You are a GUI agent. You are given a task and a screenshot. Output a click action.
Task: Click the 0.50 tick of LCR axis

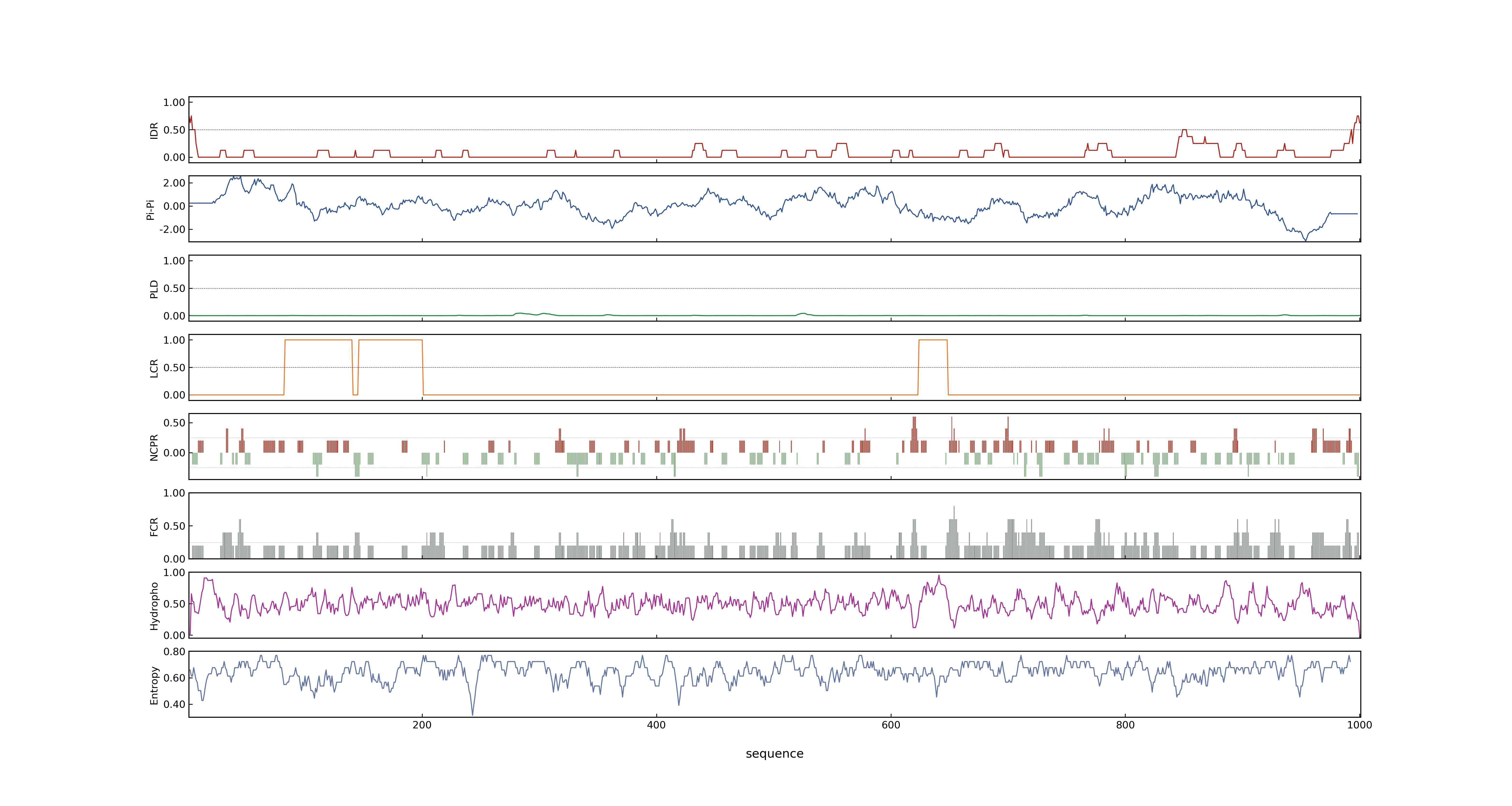(x=174, y=368)
